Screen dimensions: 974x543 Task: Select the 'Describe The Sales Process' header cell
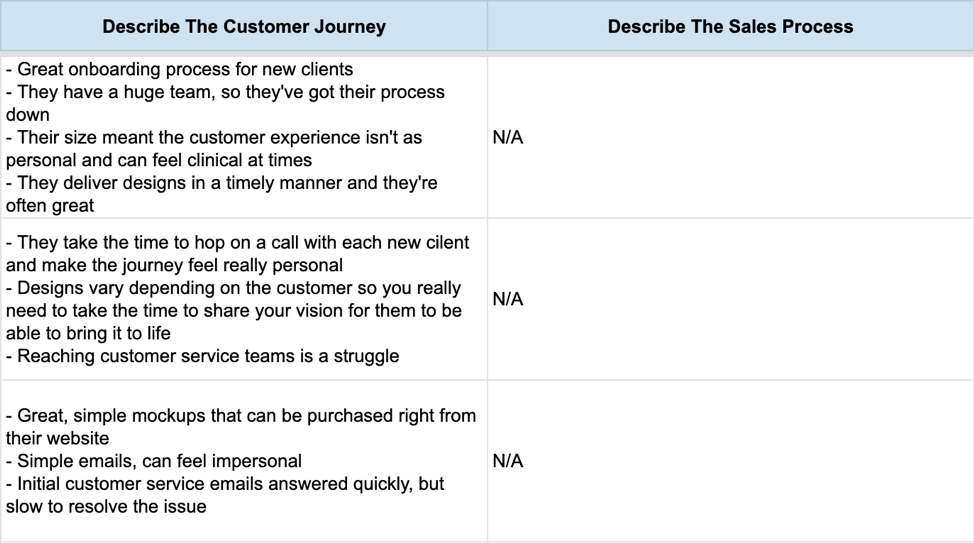click(x=730, y=26)
